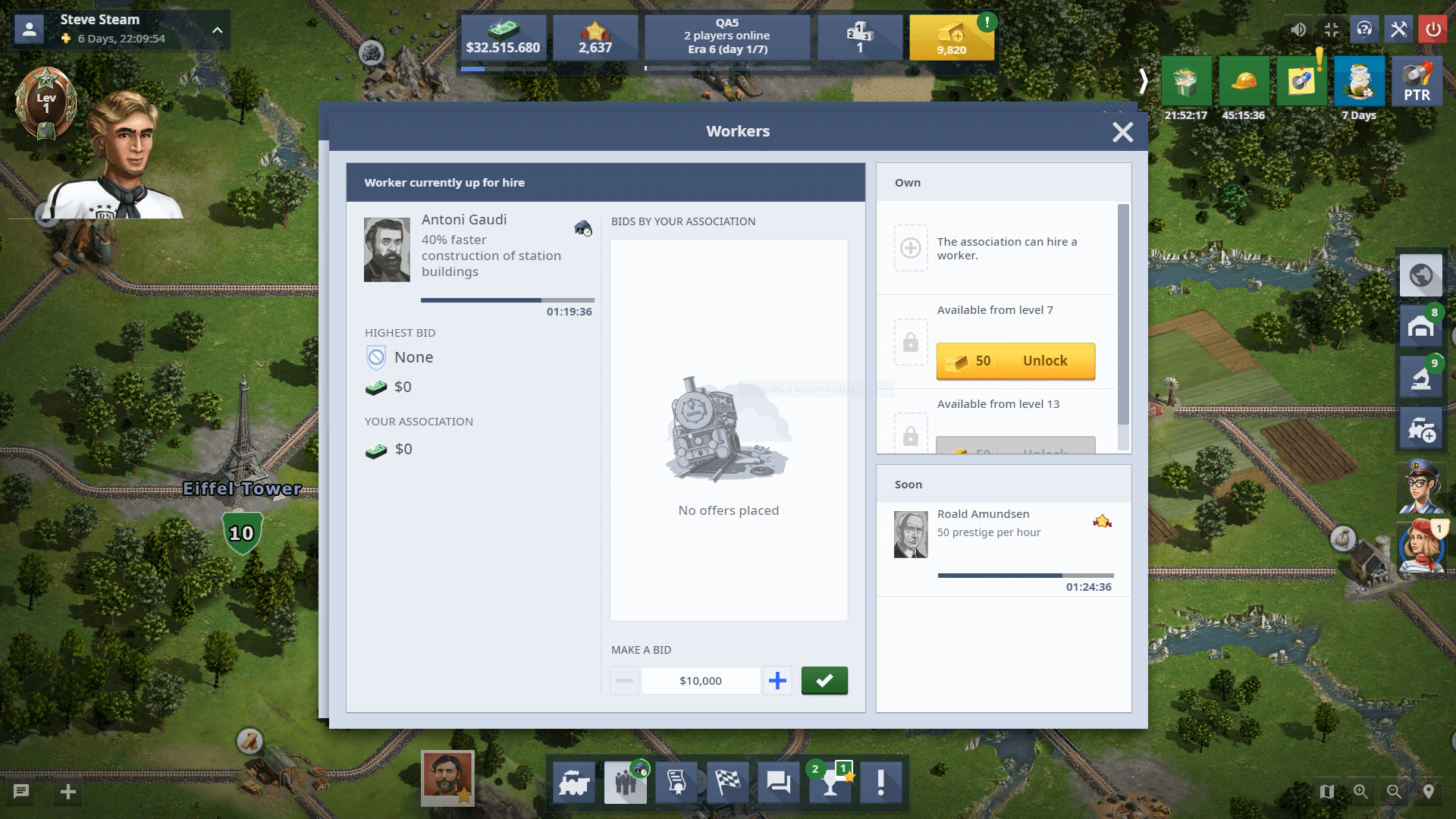Select the racing flag icon tab

coord(727,783)
